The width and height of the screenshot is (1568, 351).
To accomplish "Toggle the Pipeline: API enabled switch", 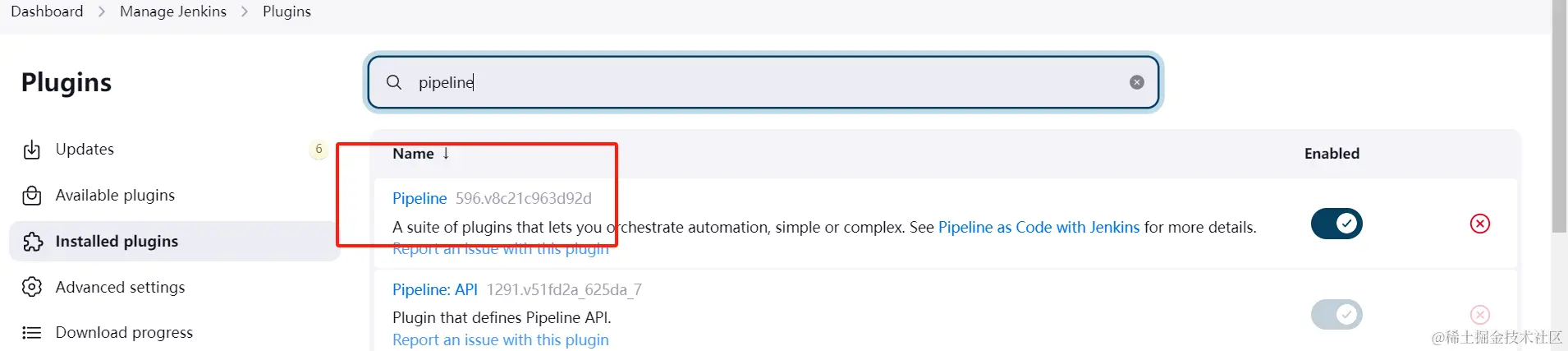I will click(1336, 315).
